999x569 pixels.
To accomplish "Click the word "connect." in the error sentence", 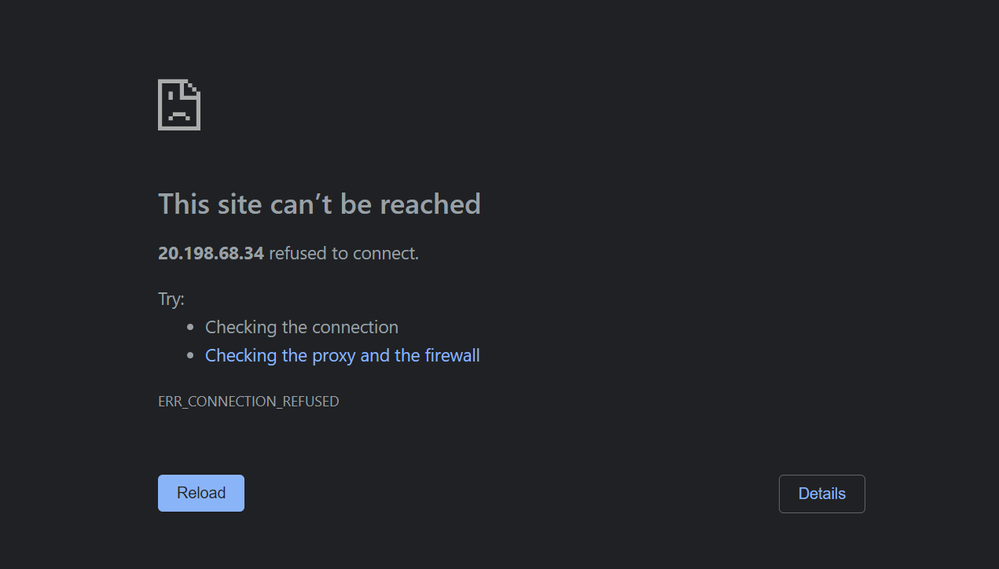I will click(x=387, y=254).
